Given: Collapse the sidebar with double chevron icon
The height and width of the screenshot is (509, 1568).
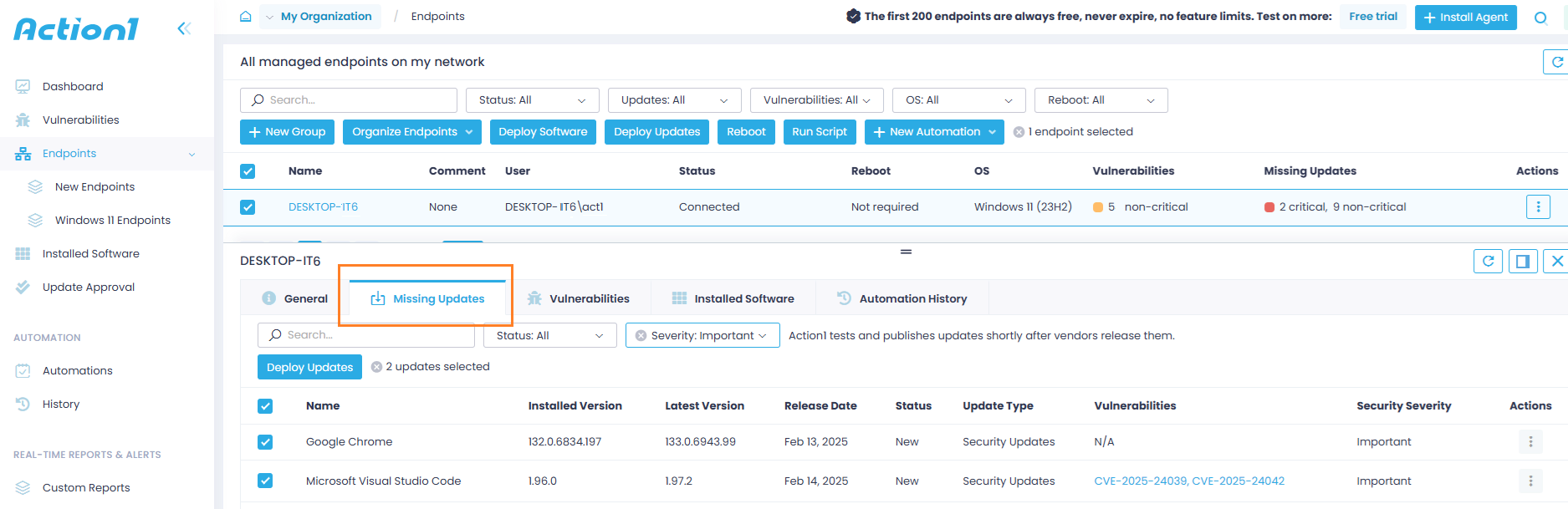Looking at the screenshot, I should coord(184,28).
